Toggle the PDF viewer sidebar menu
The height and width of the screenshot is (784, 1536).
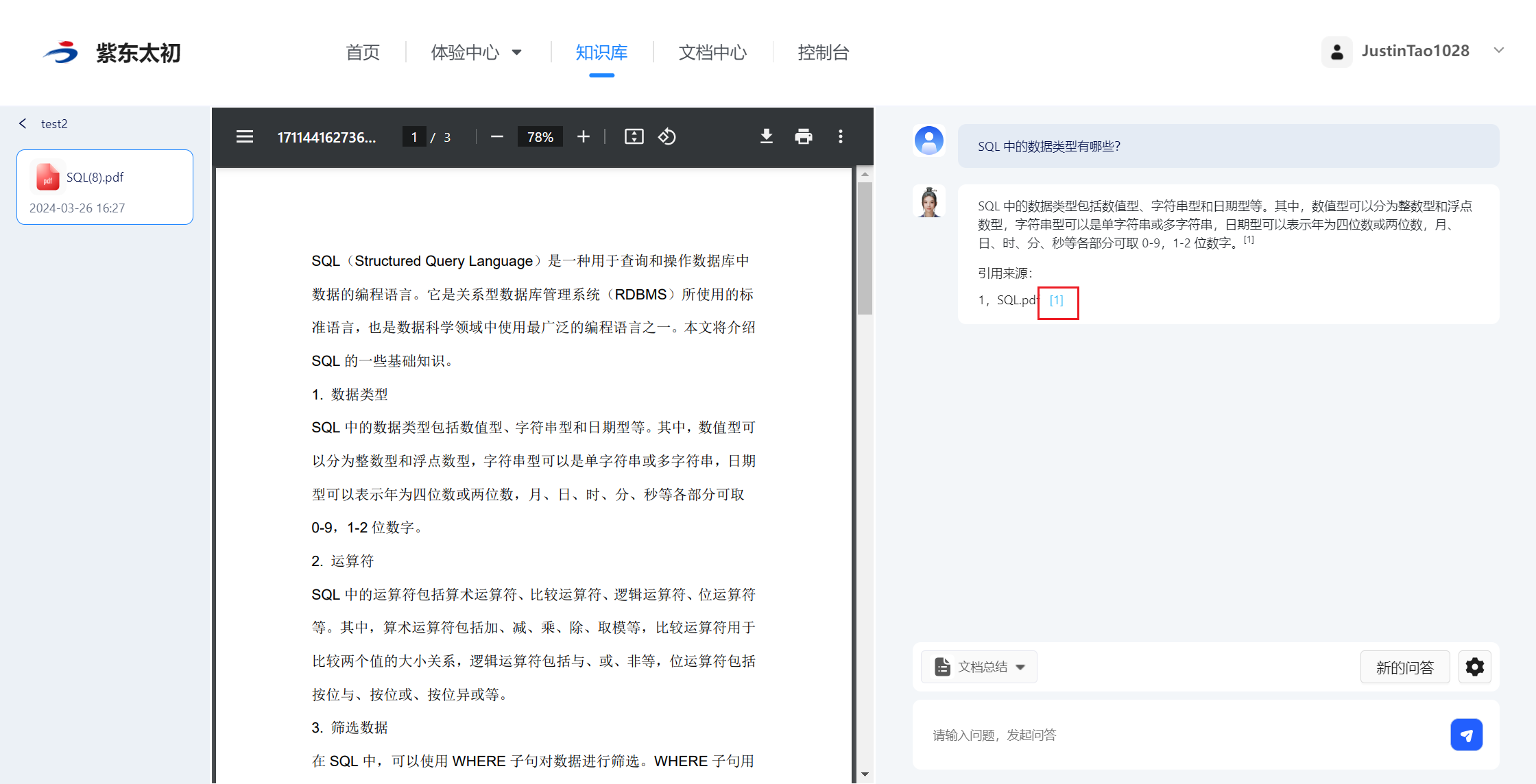coord(245,137)
